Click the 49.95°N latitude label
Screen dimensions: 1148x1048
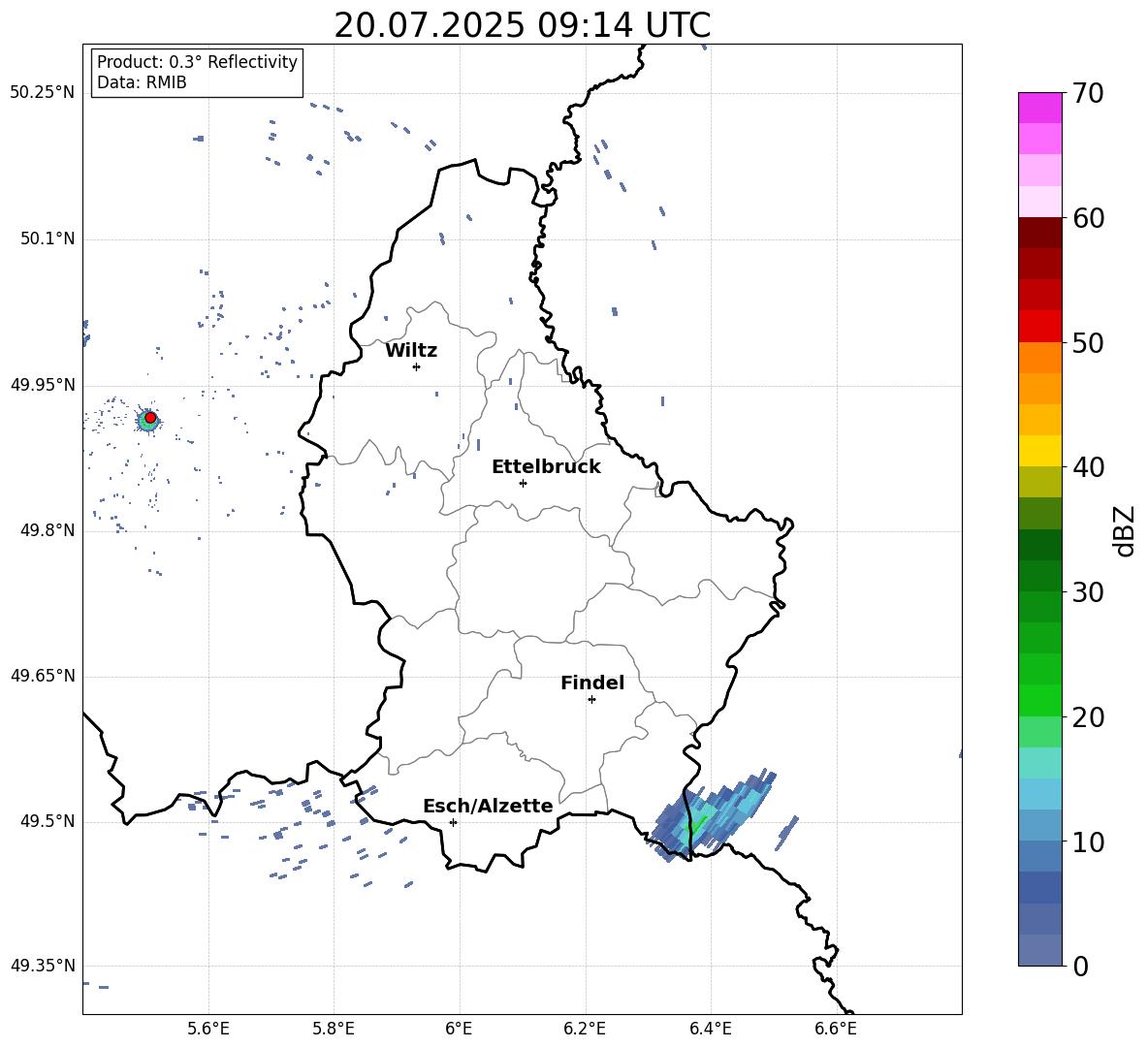click(43, 385)
